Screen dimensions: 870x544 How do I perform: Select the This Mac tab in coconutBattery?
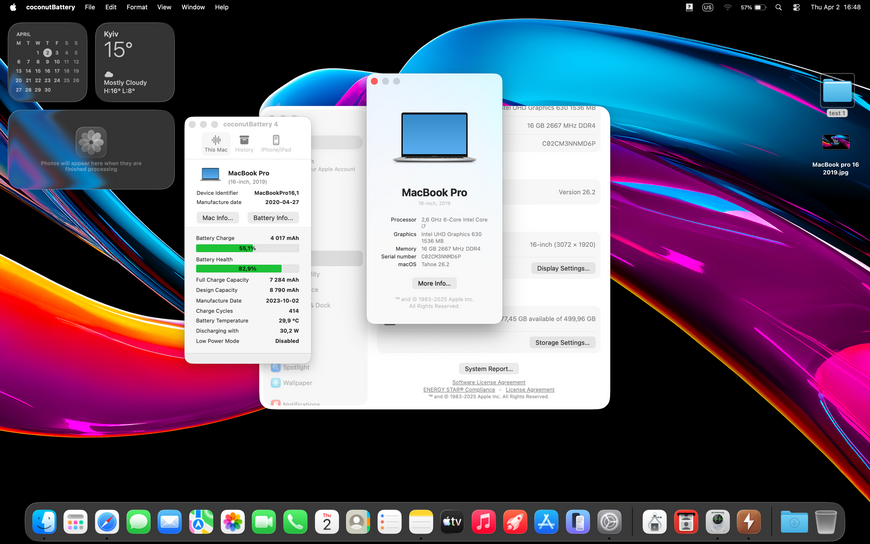pyautogui.click(x=216, y=143)
